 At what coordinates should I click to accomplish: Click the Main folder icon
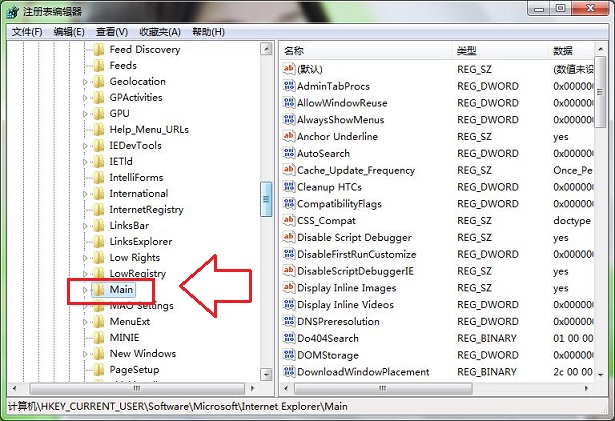click(99, 290)
